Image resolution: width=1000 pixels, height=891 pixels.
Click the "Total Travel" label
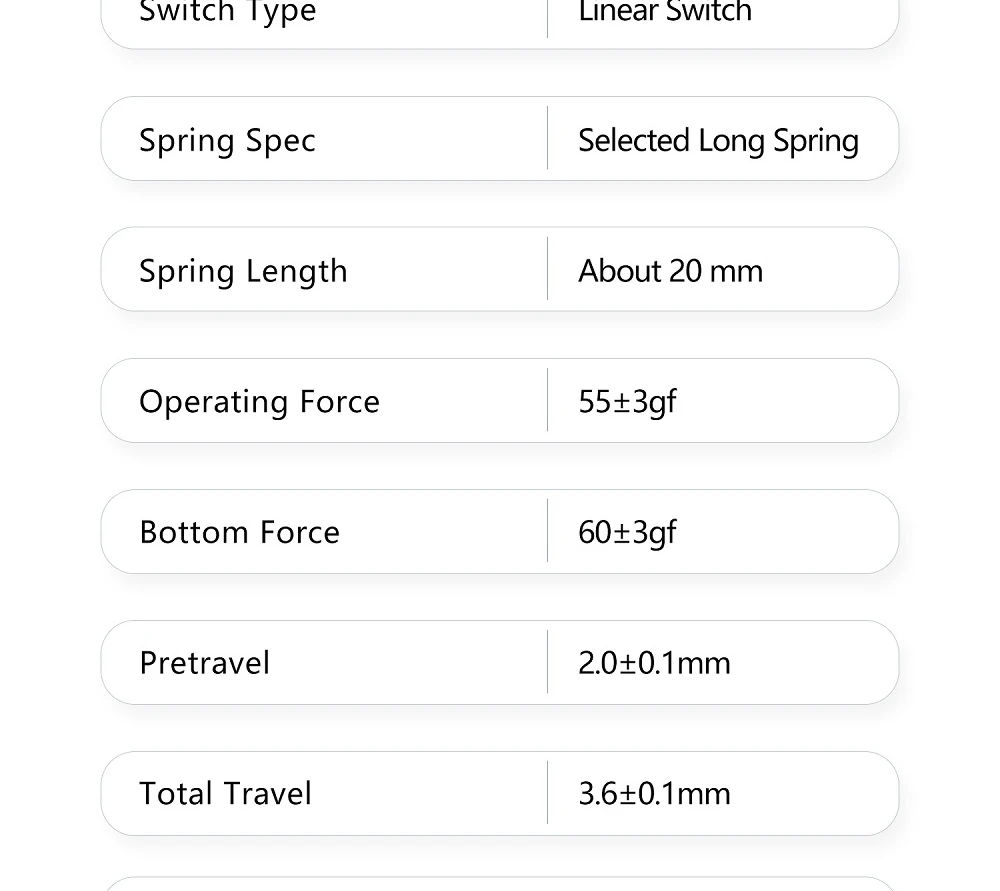[x=225, y=794]
